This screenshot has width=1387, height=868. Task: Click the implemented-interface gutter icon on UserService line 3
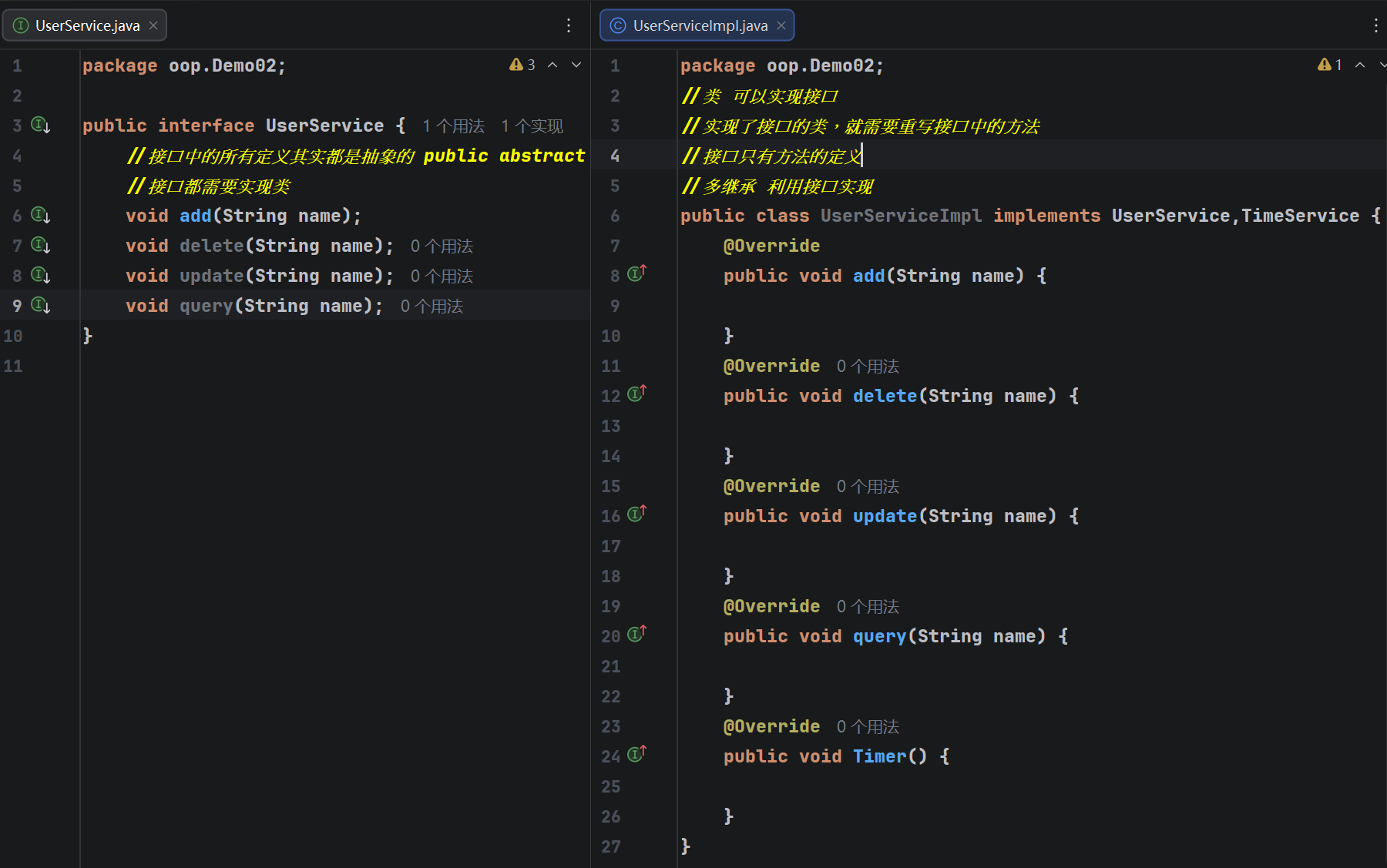pyautogui.click(x=40, y=125)
